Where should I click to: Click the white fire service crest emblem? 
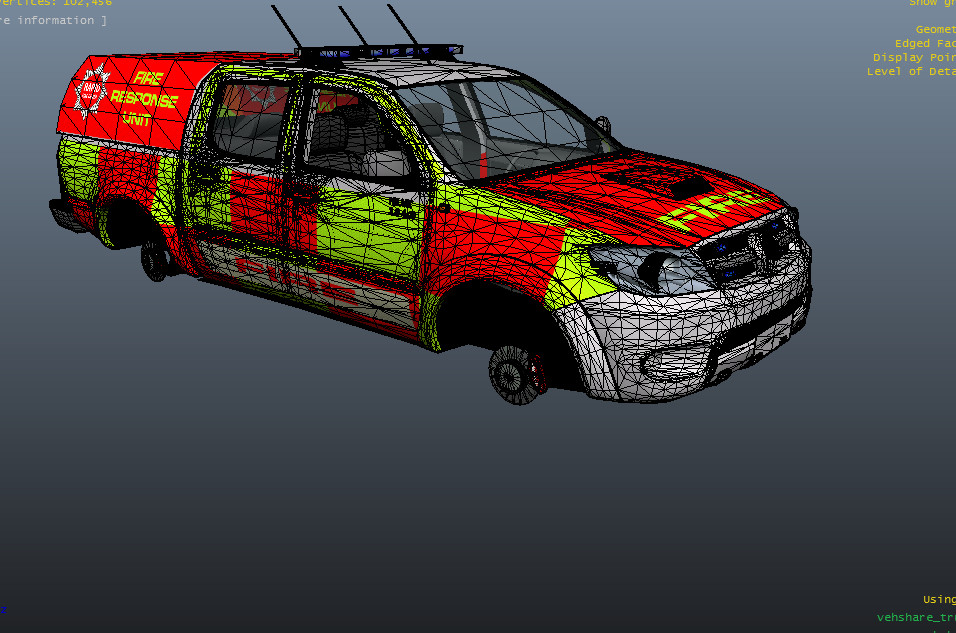point(93,94)
